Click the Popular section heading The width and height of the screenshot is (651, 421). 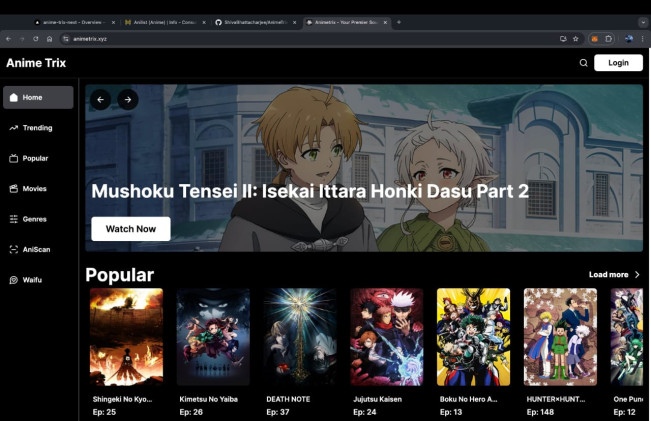[120, 275]
